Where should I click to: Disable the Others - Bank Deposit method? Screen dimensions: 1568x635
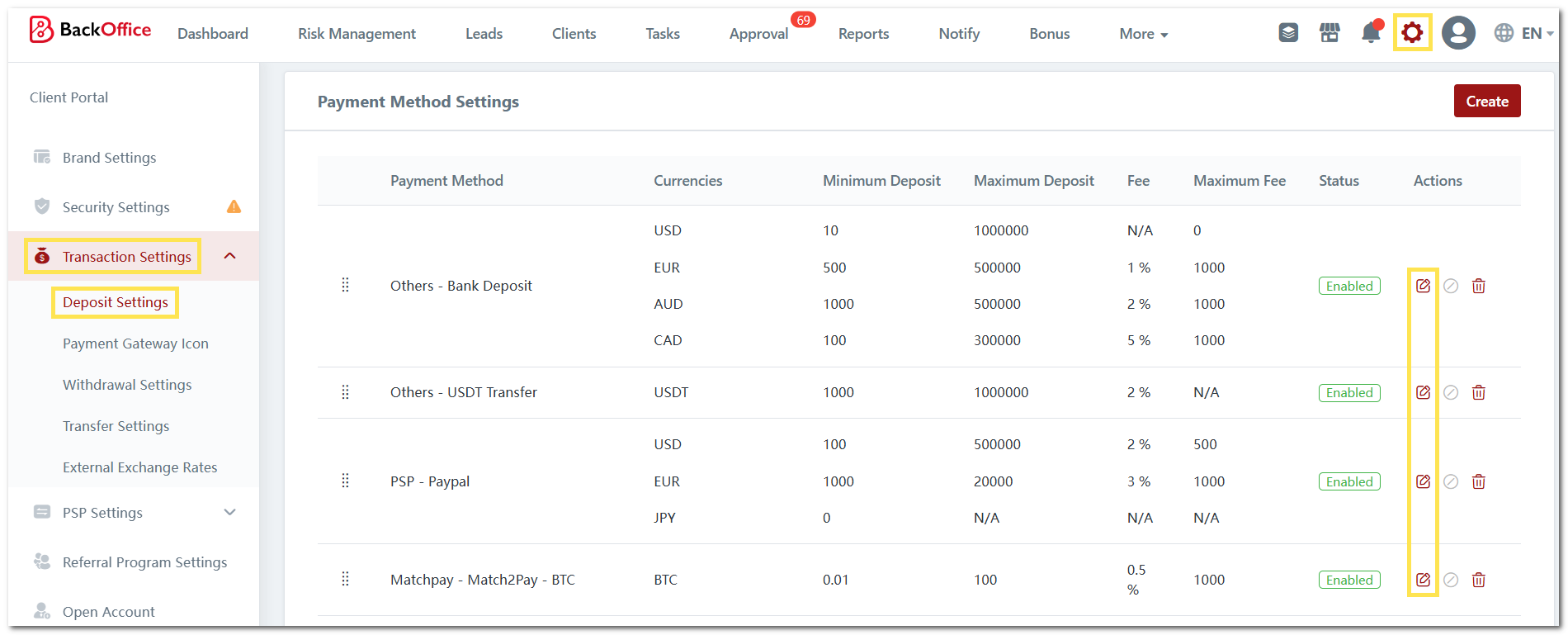(x=1451, y=286)
